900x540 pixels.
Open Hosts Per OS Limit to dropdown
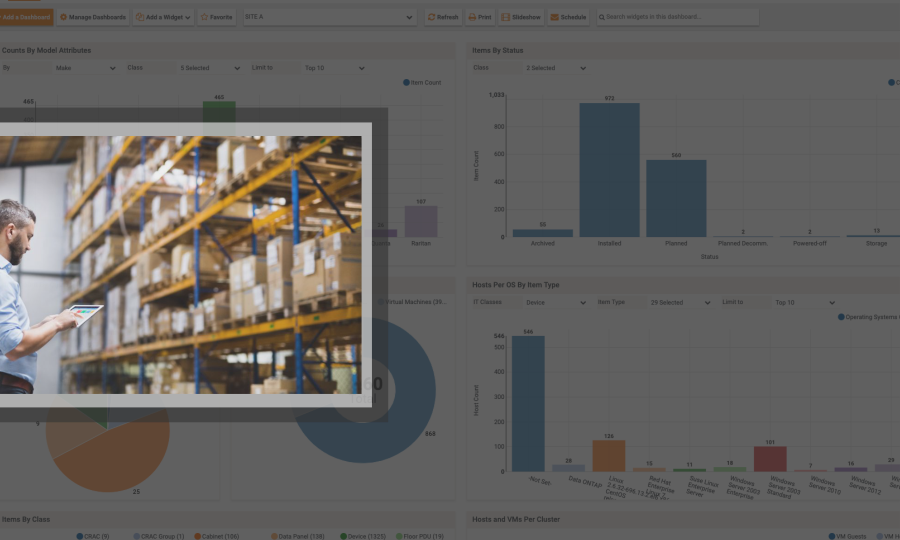[x=805, y=302]
